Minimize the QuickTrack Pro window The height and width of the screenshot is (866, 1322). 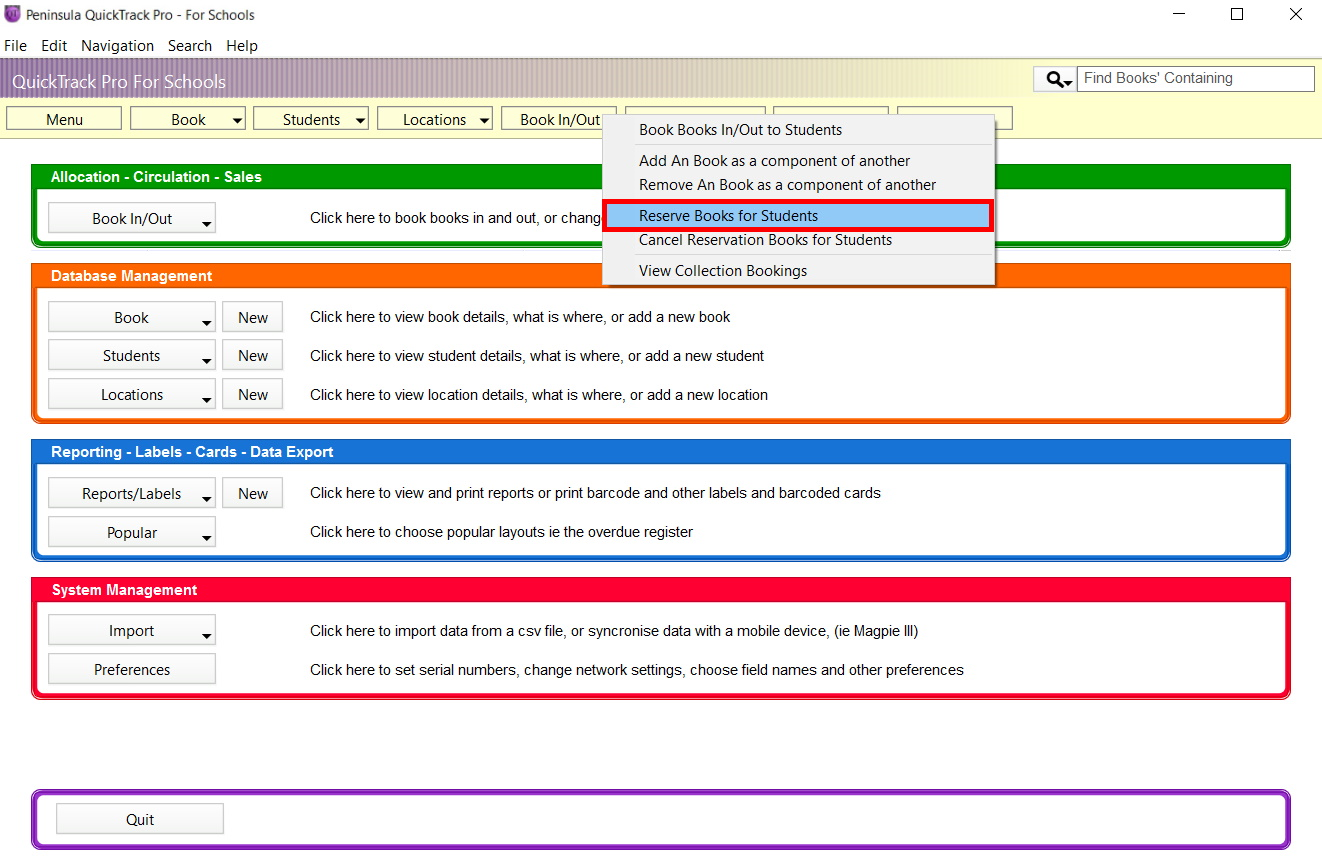[x=1178, y=15]
